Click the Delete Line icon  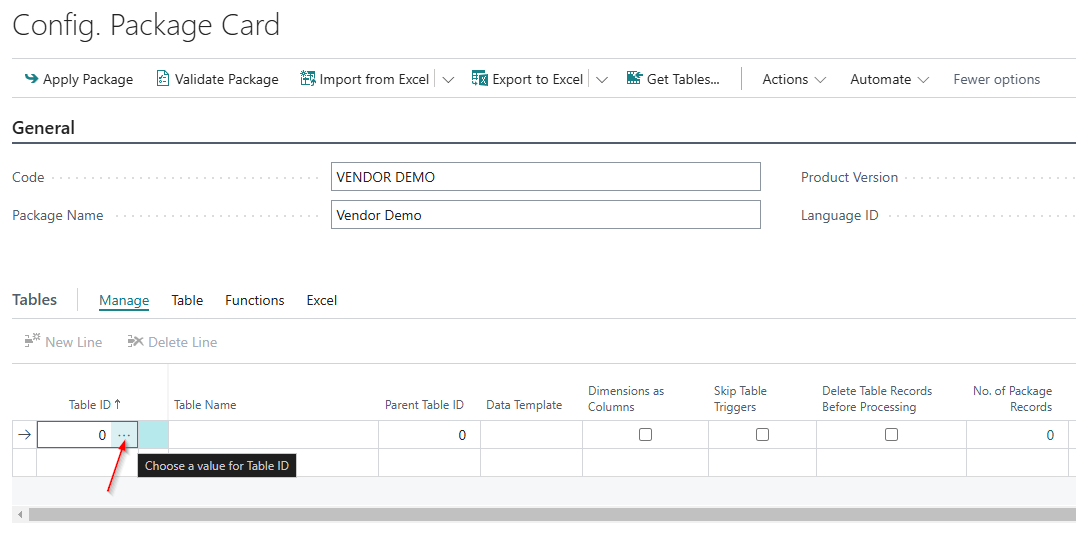136,342
